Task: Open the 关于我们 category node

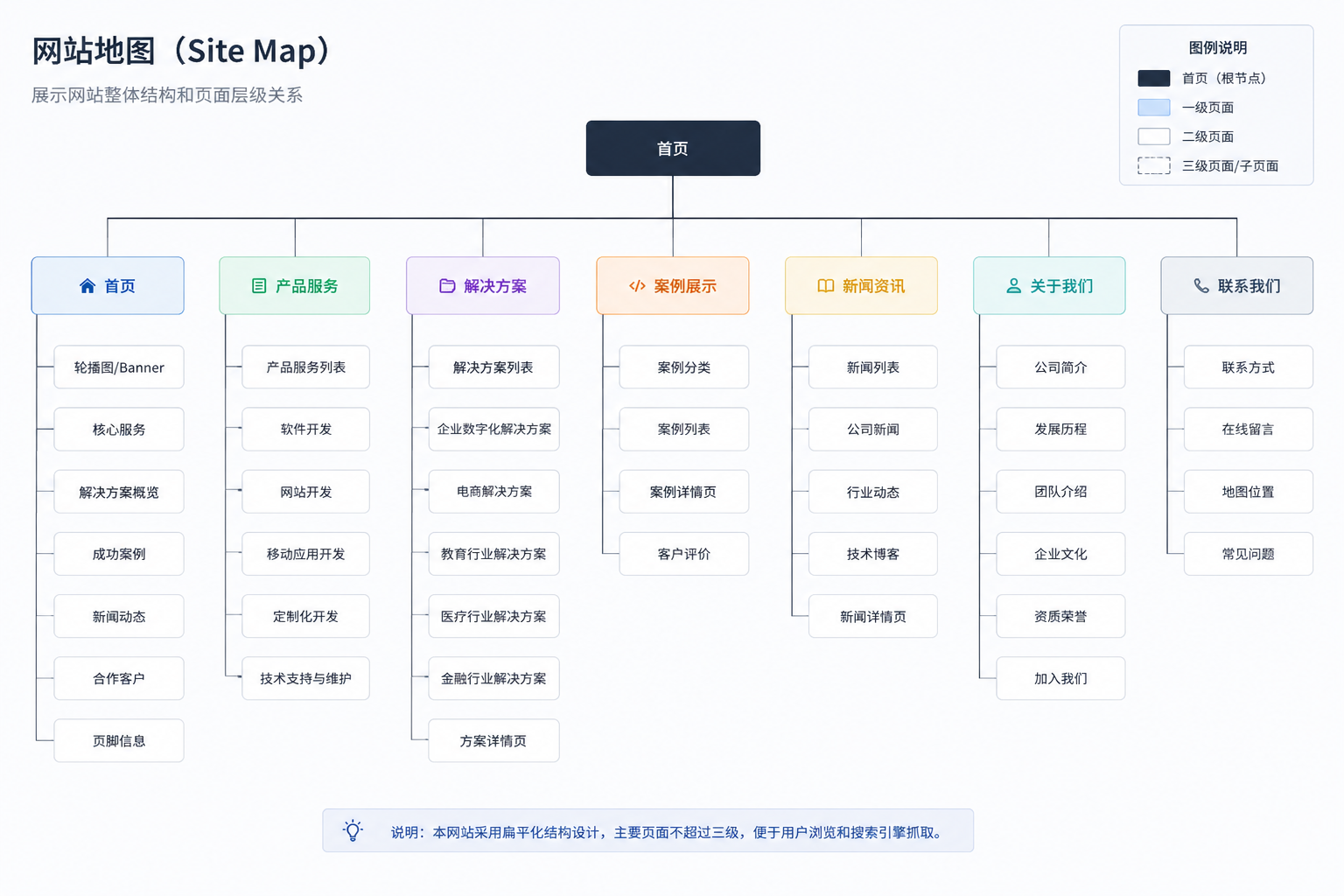Action: 1049,285
